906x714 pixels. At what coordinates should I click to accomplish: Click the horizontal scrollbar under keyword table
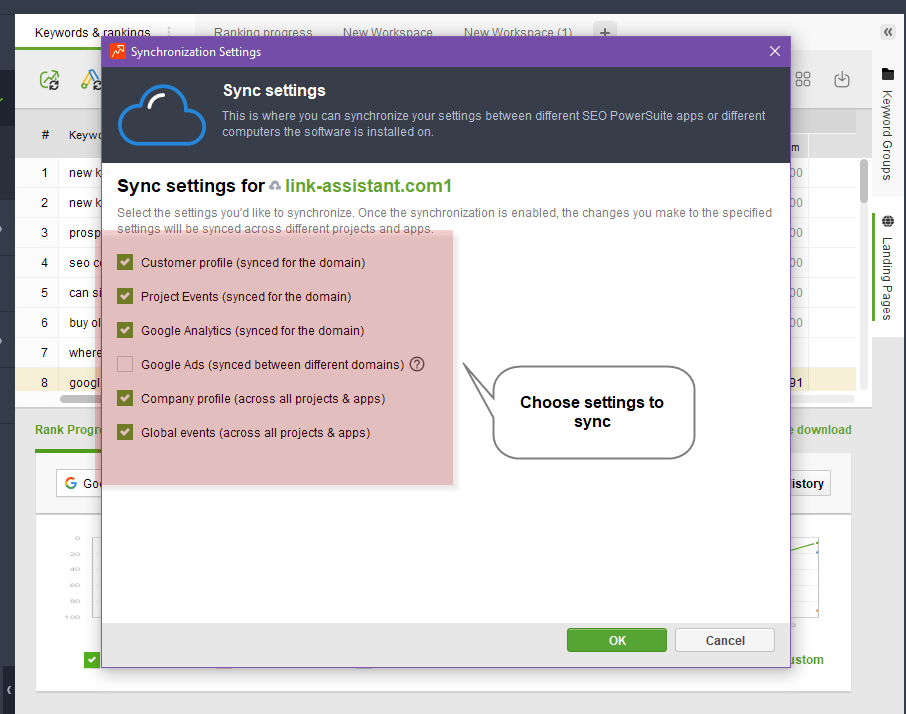click(81, 399)
